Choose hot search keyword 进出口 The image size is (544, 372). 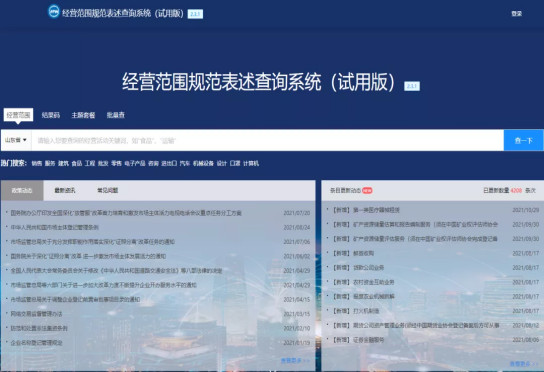[169, 163]
